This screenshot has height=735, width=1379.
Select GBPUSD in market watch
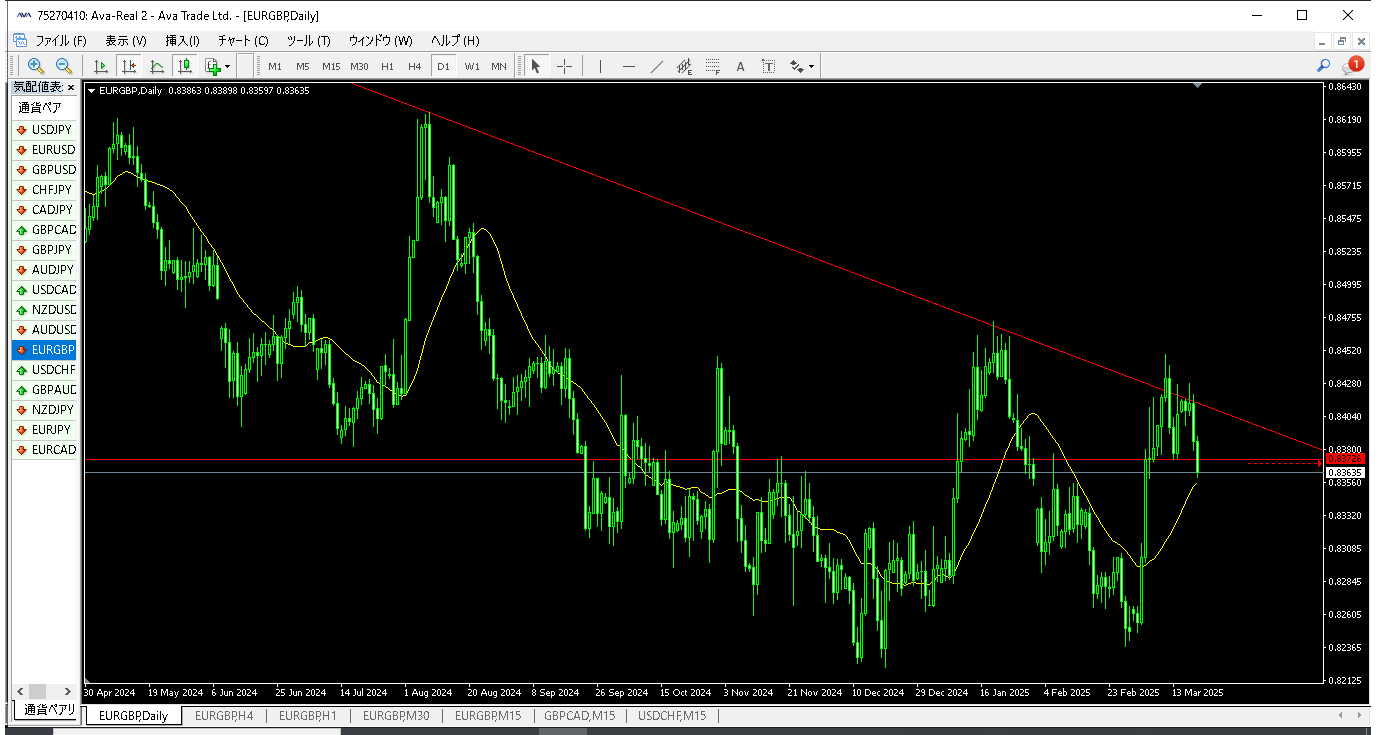44,170
